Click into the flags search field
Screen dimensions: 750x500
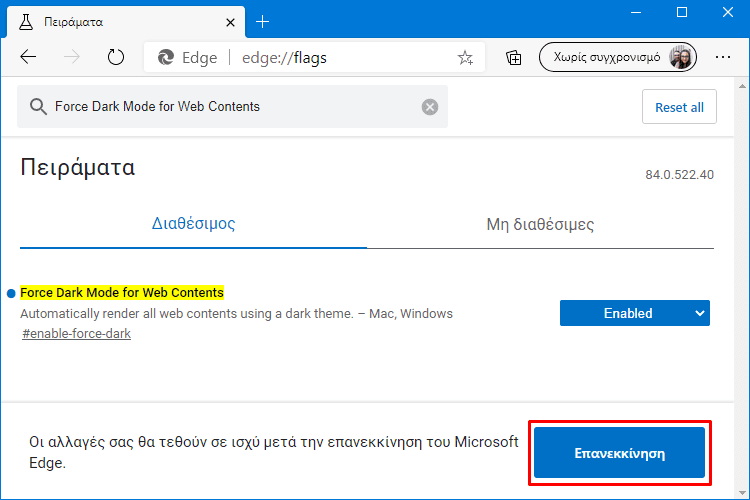232,106
